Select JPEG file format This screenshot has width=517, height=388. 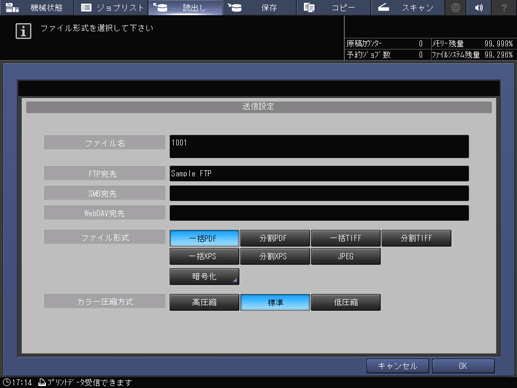pos(346,256)
